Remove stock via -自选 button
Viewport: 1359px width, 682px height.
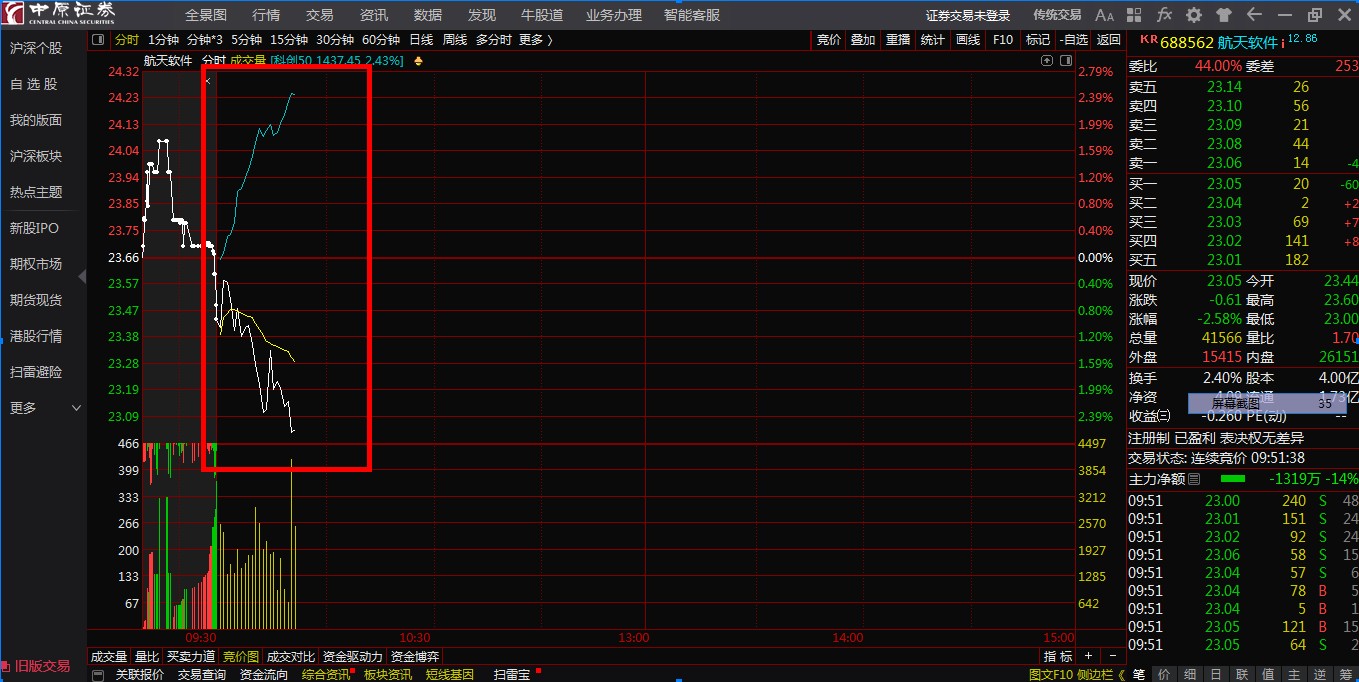click(1073, 40)
